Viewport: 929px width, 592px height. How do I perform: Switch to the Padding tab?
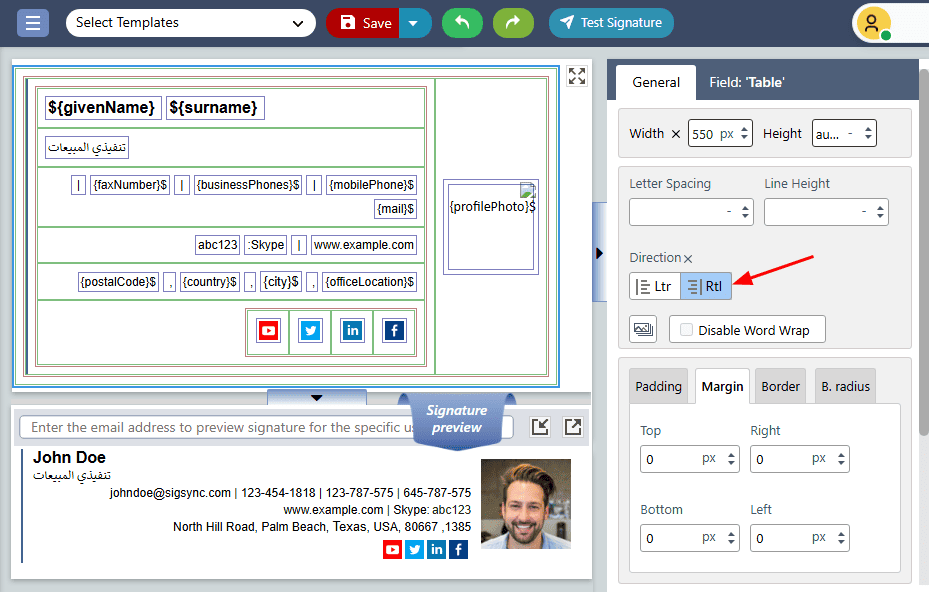pyautogui.click(x=658, y=386)
